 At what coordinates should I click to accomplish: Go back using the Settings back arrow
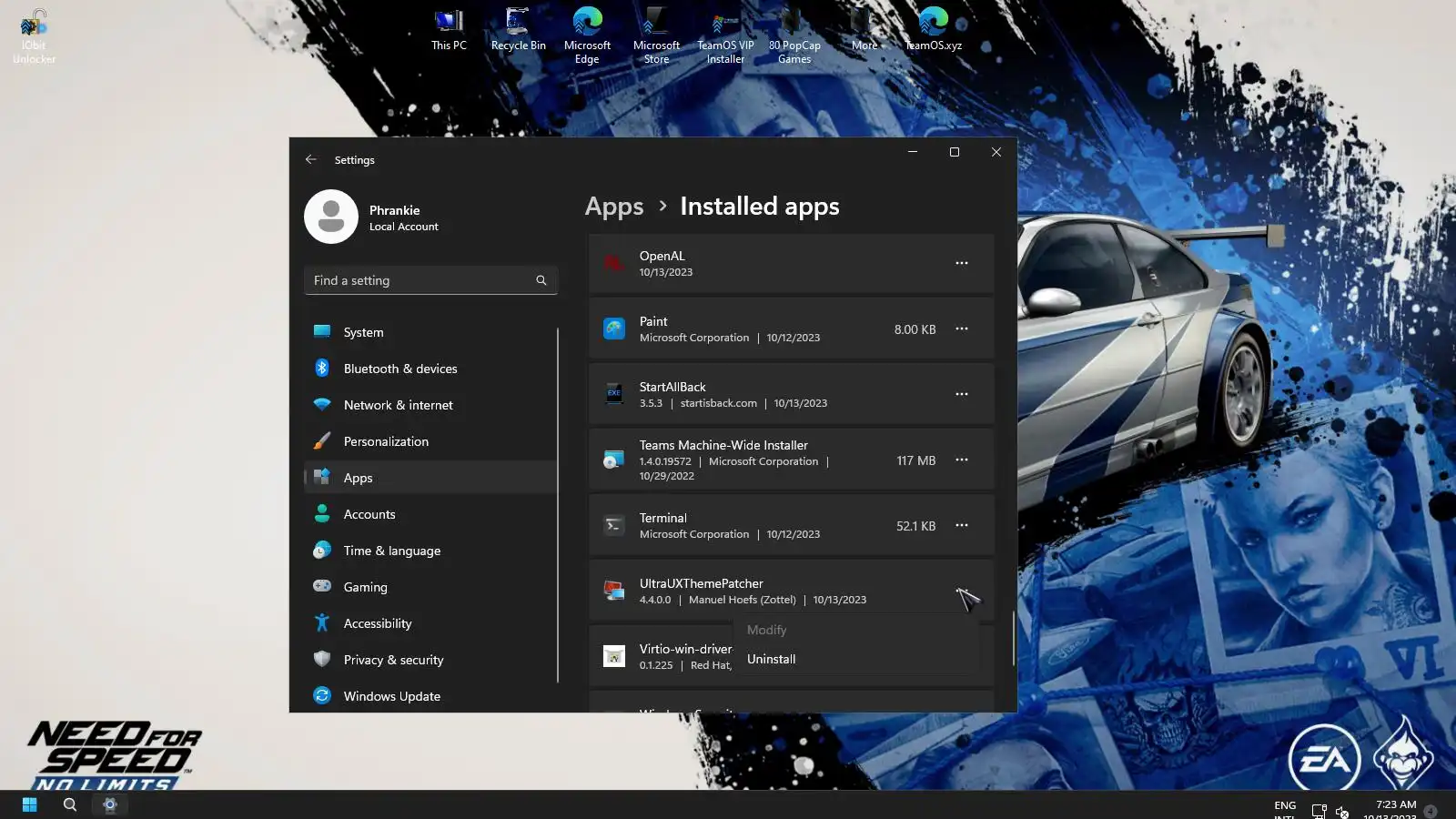tap(311, 159)
